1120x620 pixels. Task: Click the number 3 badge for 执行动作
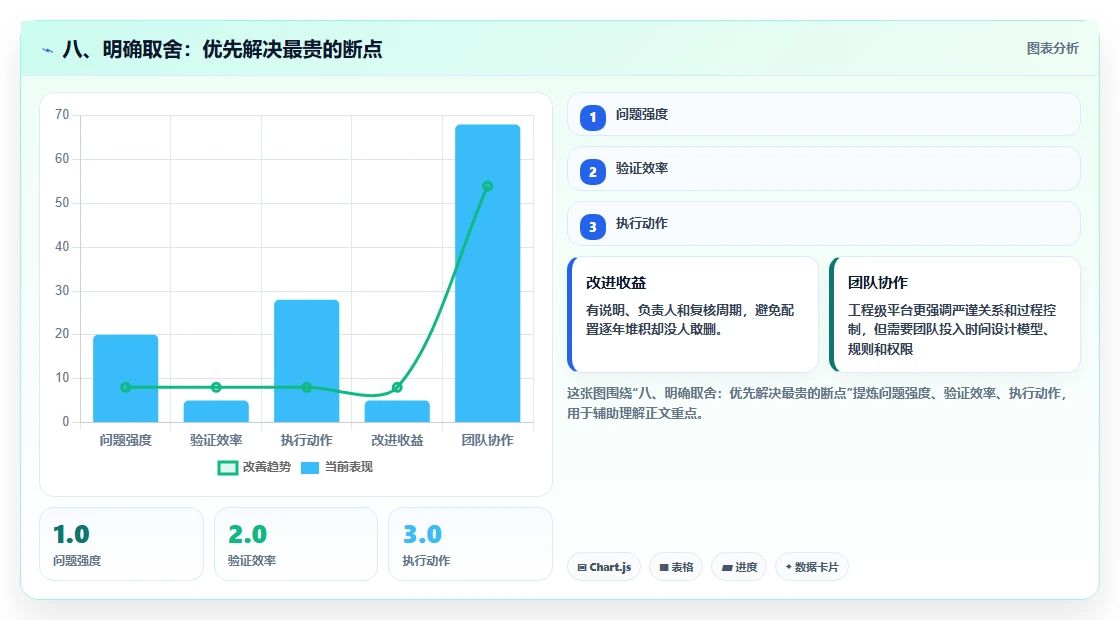pos(592,226)
